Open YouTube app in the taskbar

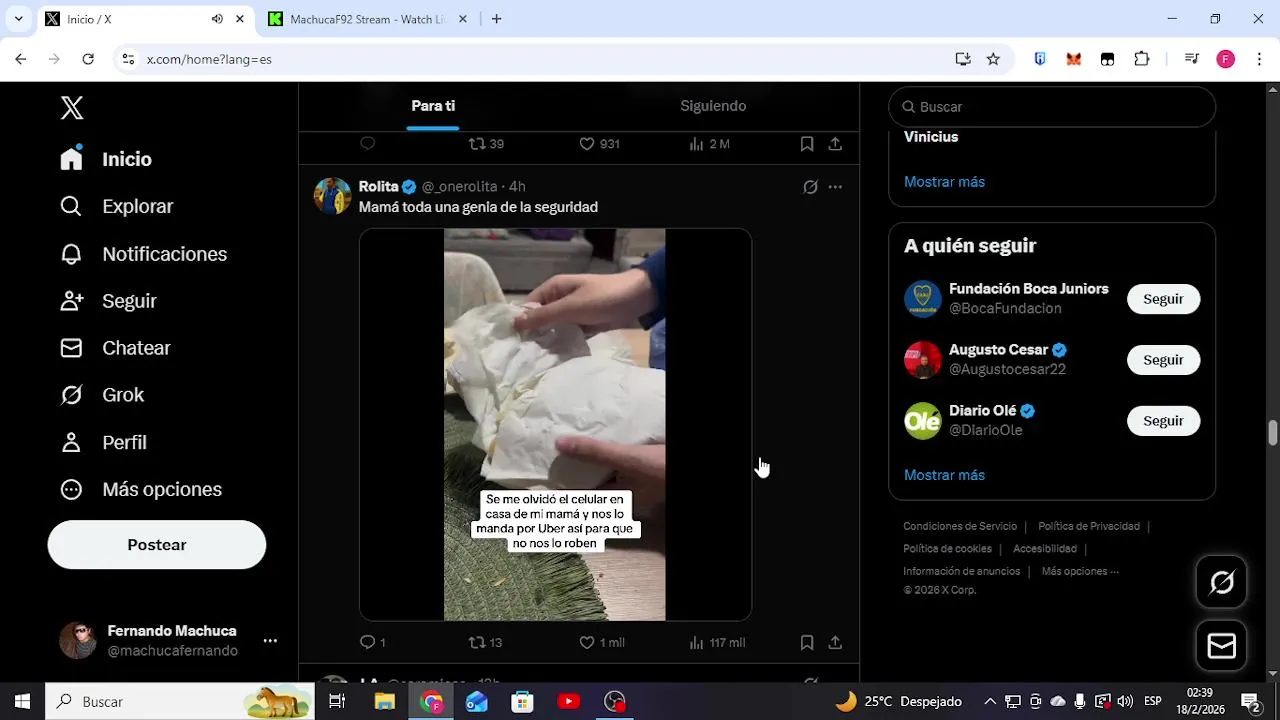pos(568,702)
